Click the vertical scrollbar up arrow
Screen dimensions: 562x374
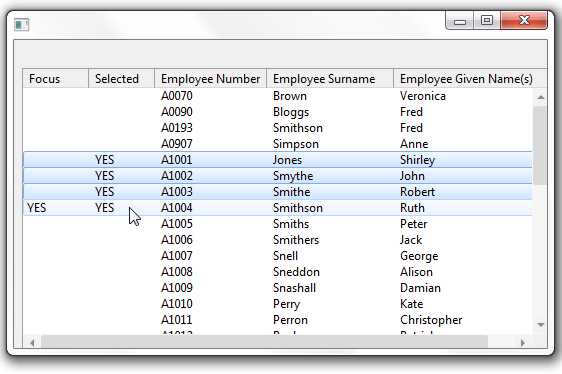pyautogui.click(x=541, y=97)
